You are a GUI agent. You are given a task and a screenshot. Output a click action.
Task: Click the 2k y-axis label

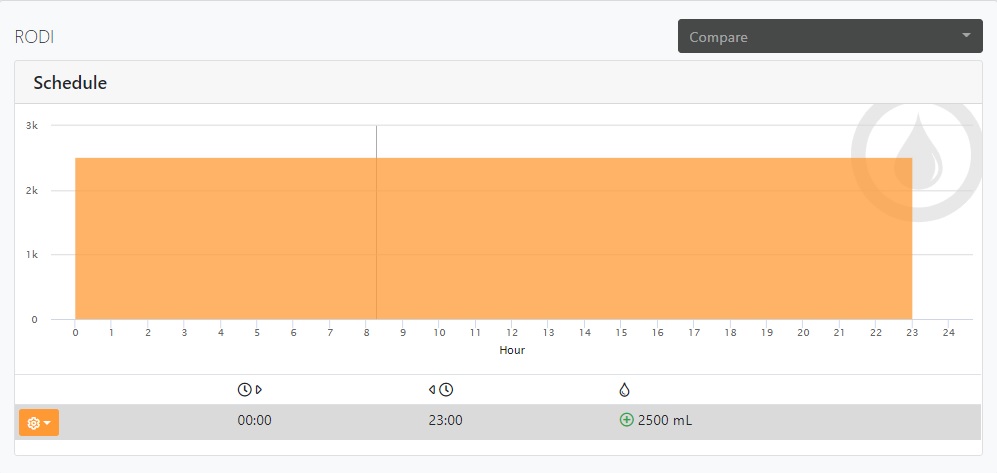click(x=32, y=190)
